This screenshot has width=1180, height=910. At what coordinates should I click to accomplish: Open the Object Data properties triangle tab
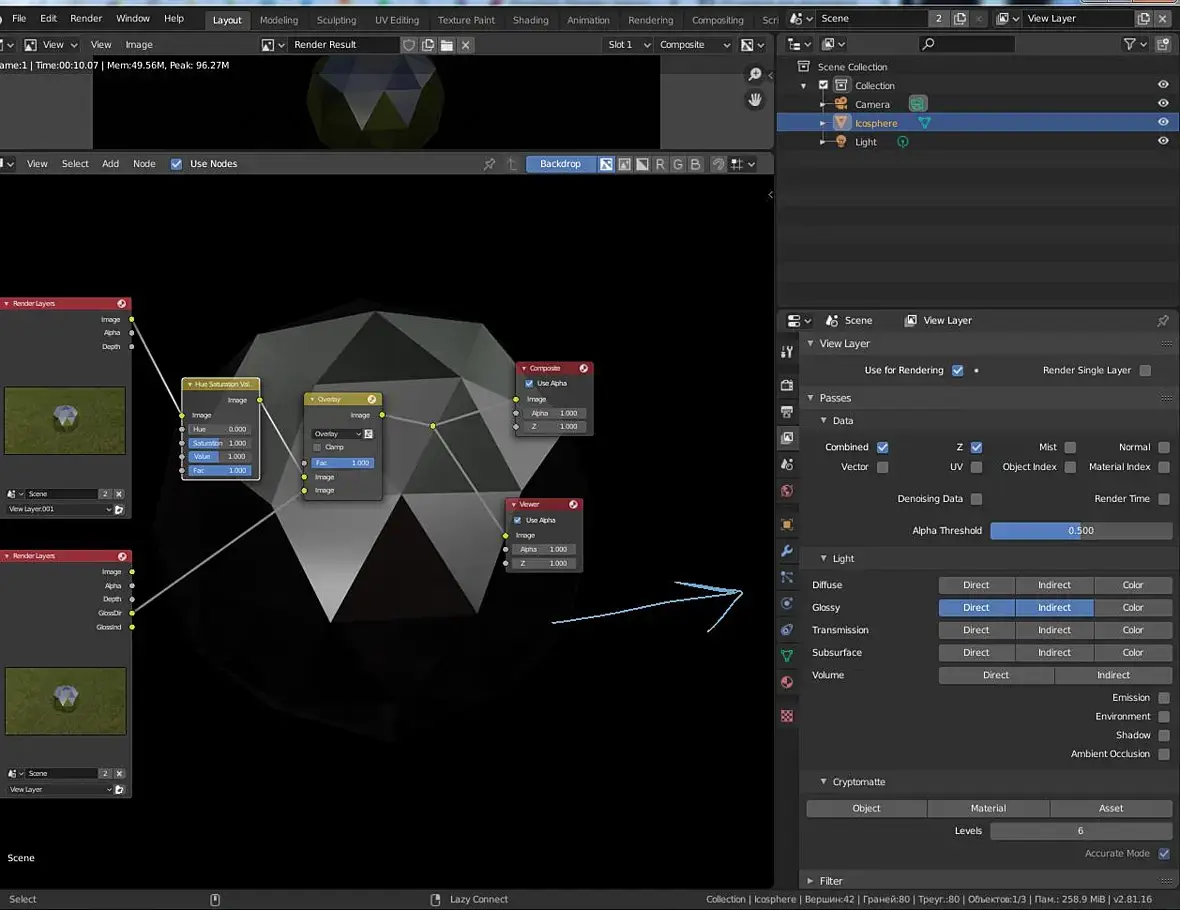(x=787, y=656)
